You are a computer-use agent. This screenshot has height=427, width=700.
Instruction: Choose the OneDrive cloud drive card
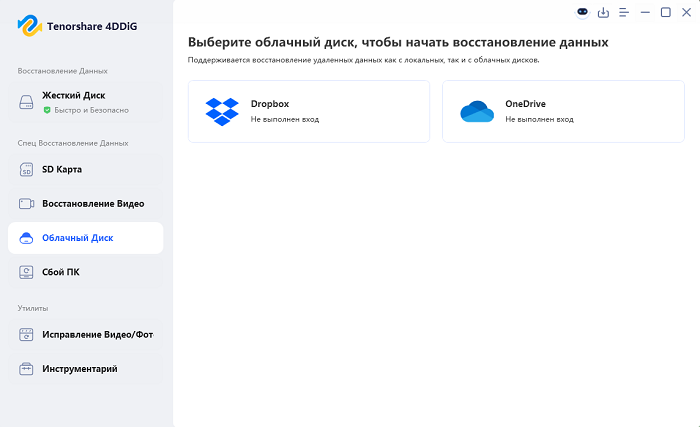click(563, 112)
